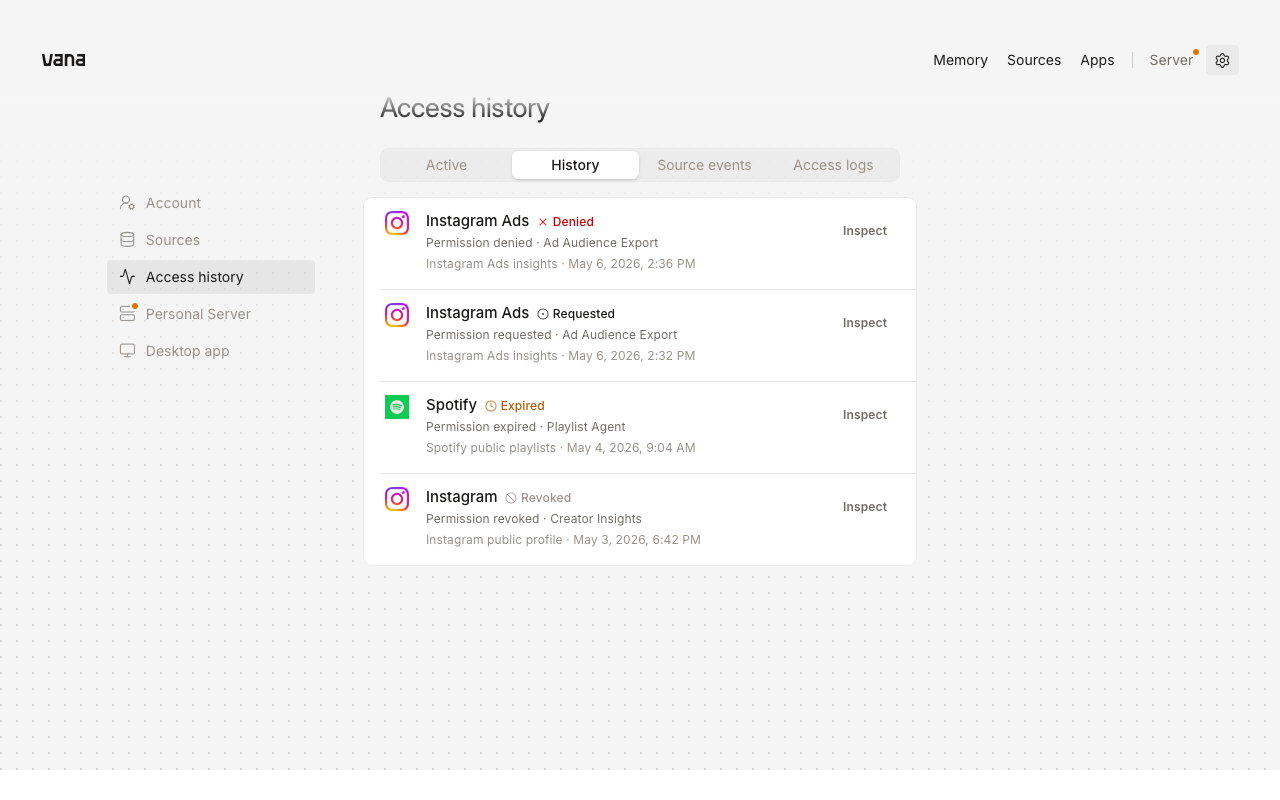Screen dimensions: 1280x800
Task: Click the 'Requested' status label
Action: point(584,314)
